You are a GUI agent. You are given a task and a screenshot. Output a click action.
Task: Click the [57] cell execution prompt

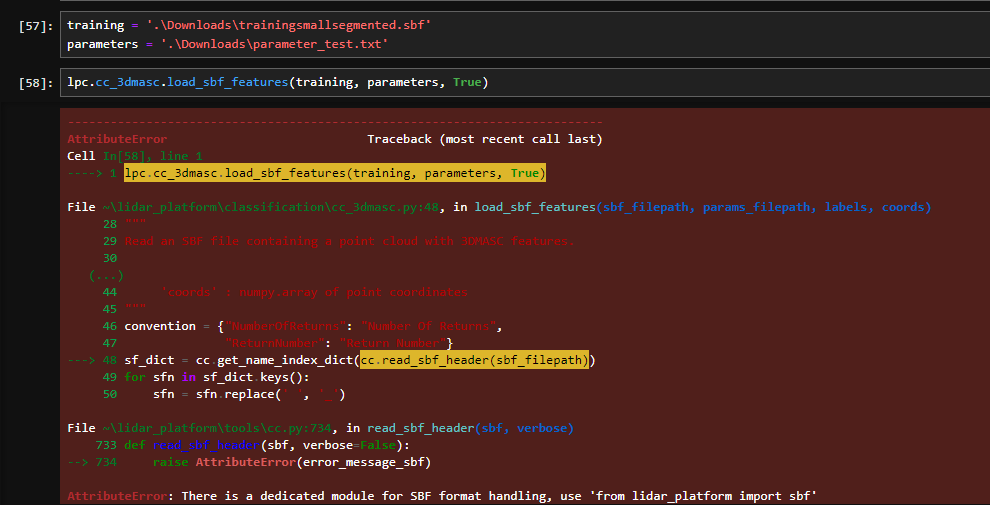[x=36, y=25]
